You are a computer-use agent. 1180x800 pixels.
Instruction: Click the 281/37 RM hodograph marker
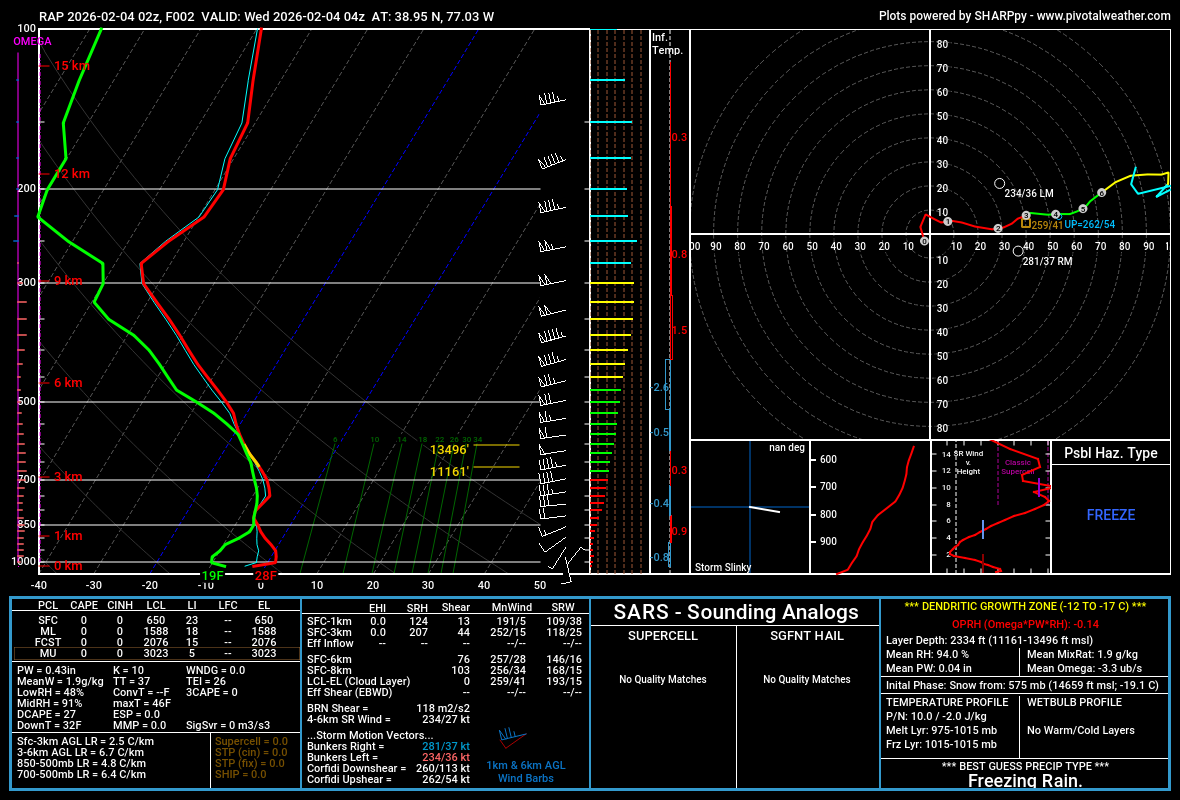pyautogui.click(x=1018, y=251)
